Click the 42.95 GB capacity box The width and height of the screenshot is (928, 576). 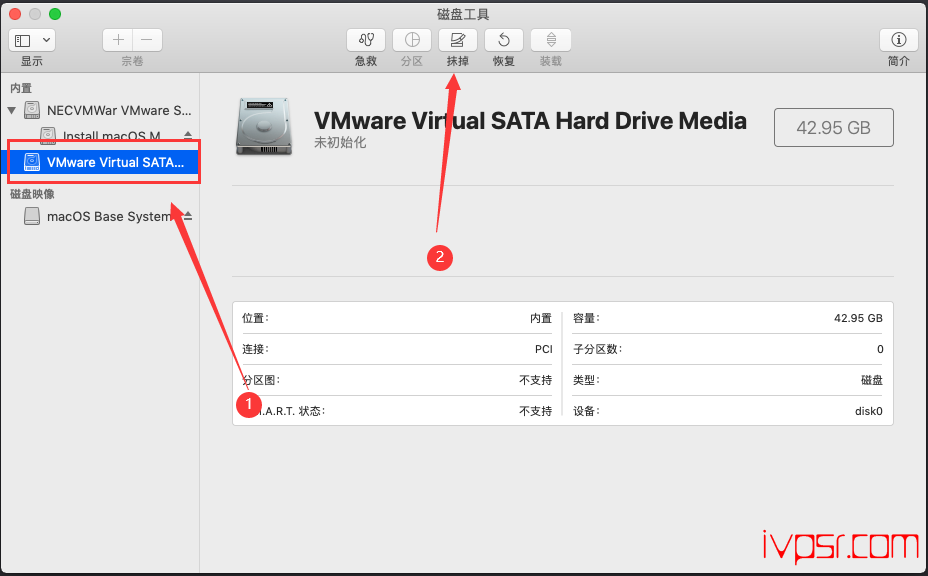pyautogui.click(x=833, y=127)
